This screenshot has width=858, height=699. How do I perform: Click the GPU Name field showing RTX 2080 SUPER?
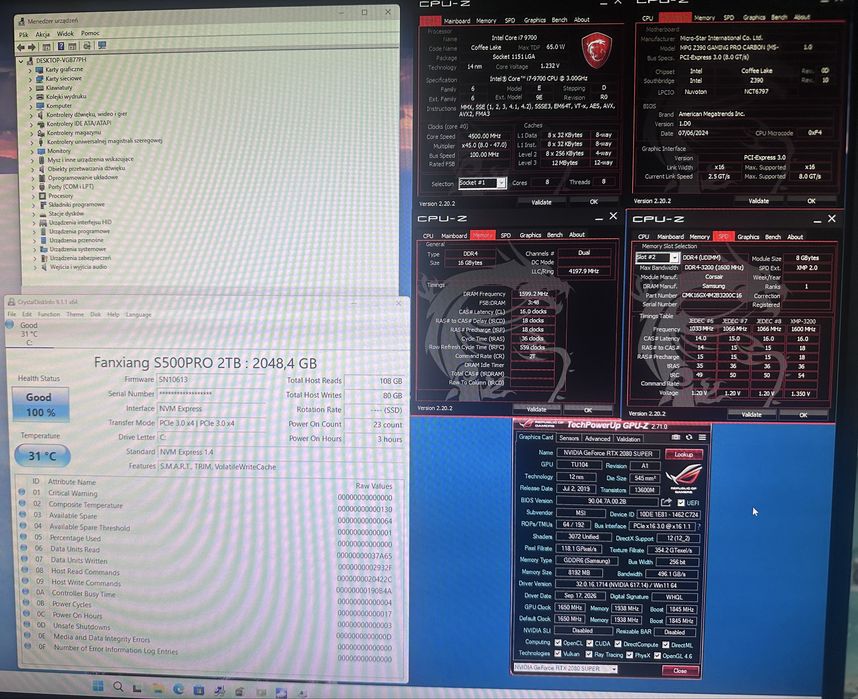click(608, 453)
